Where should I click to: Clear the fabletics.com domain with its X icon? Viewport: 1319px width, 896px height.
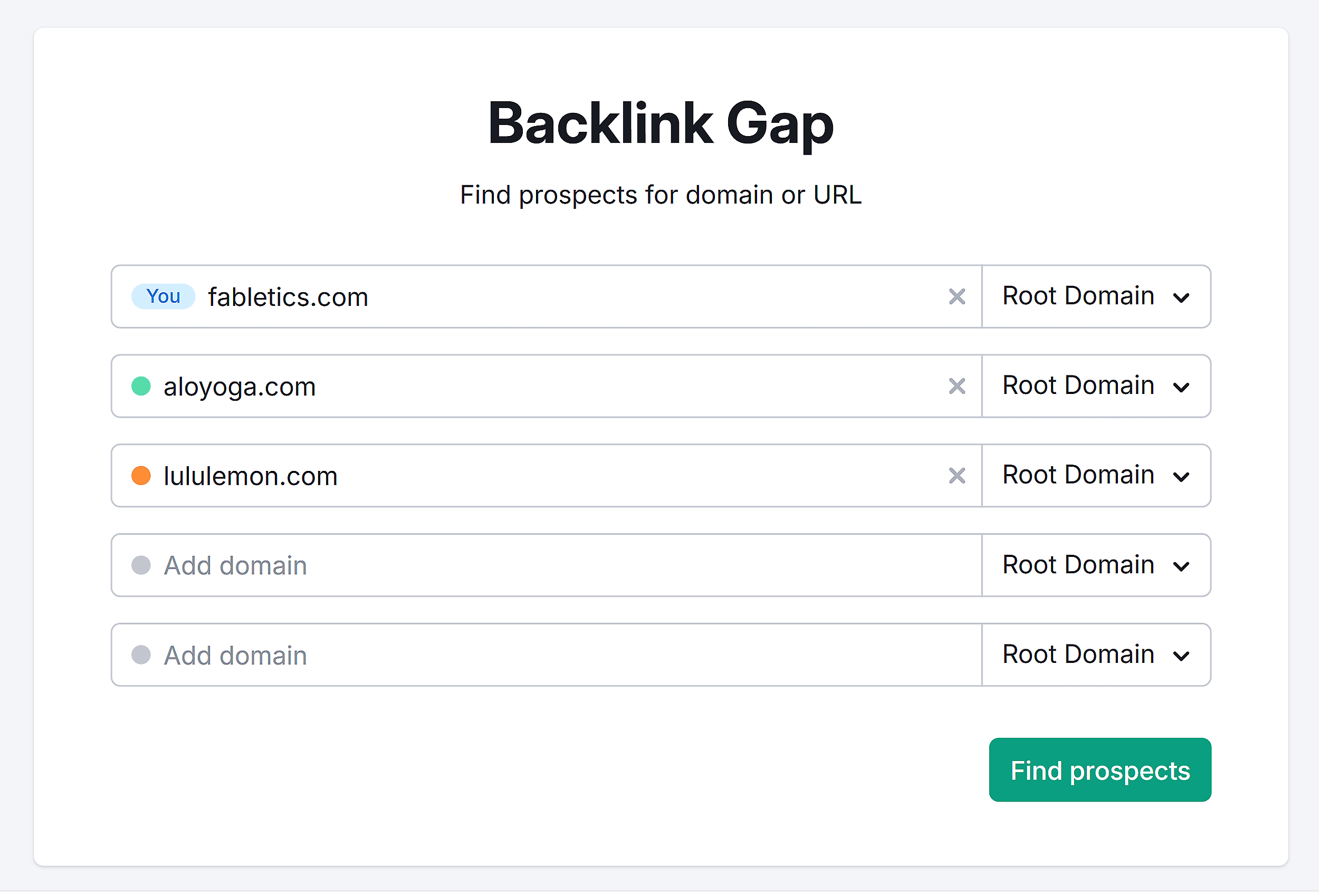click(957, 296)
